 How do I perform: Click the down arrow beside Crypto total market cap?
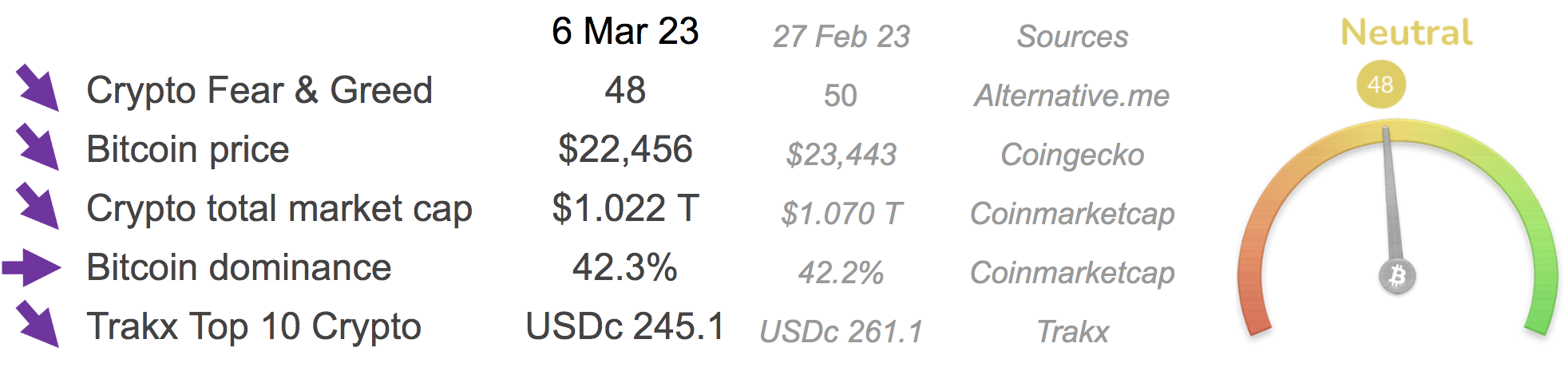(x=37, y=205)
